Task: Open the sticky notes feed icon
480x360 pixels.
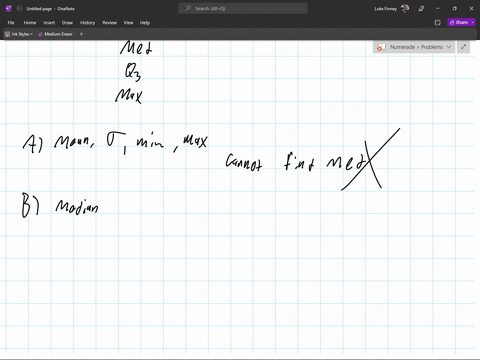Action: [438, 22]
